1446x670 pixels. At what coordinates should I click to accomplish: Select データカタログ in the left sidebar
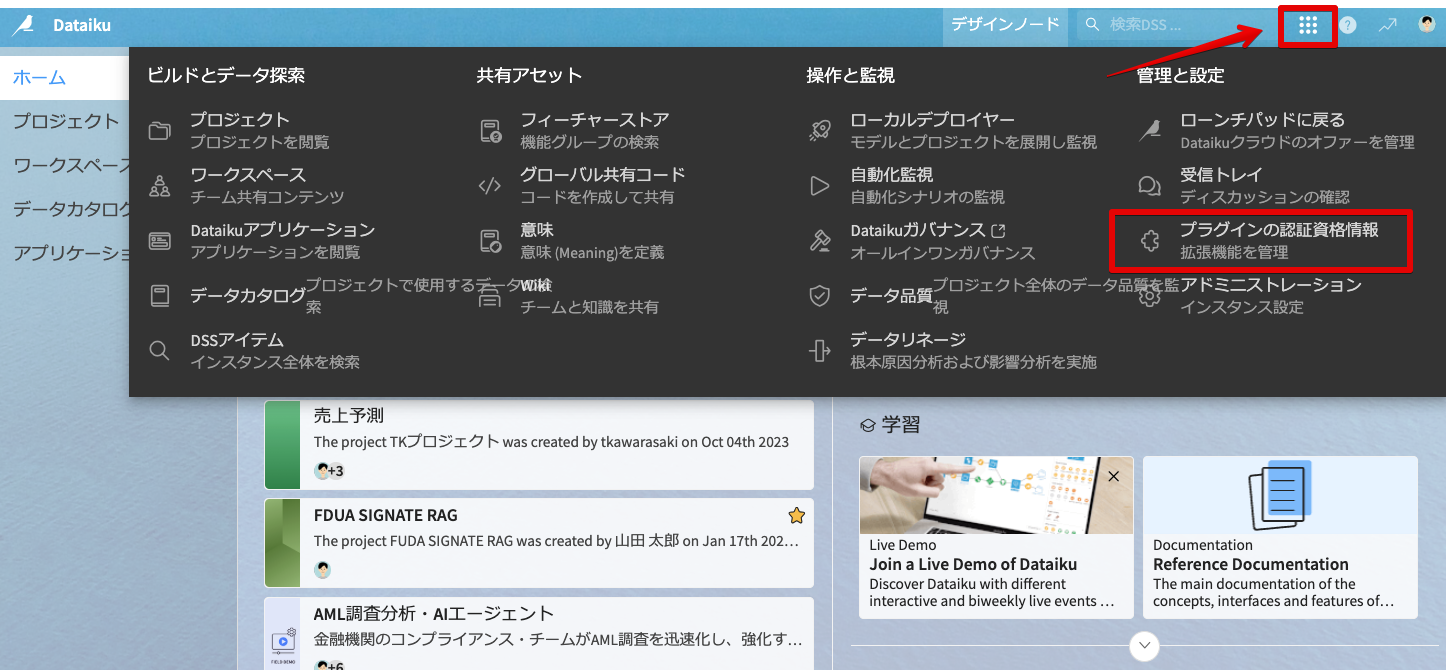[x=65, y=209]
